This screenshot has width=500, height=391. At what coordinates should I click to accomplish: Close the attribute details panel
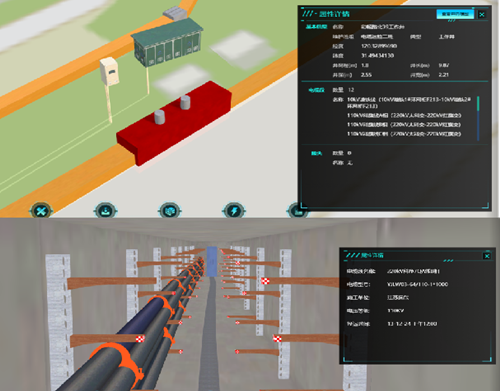(482, 14)
